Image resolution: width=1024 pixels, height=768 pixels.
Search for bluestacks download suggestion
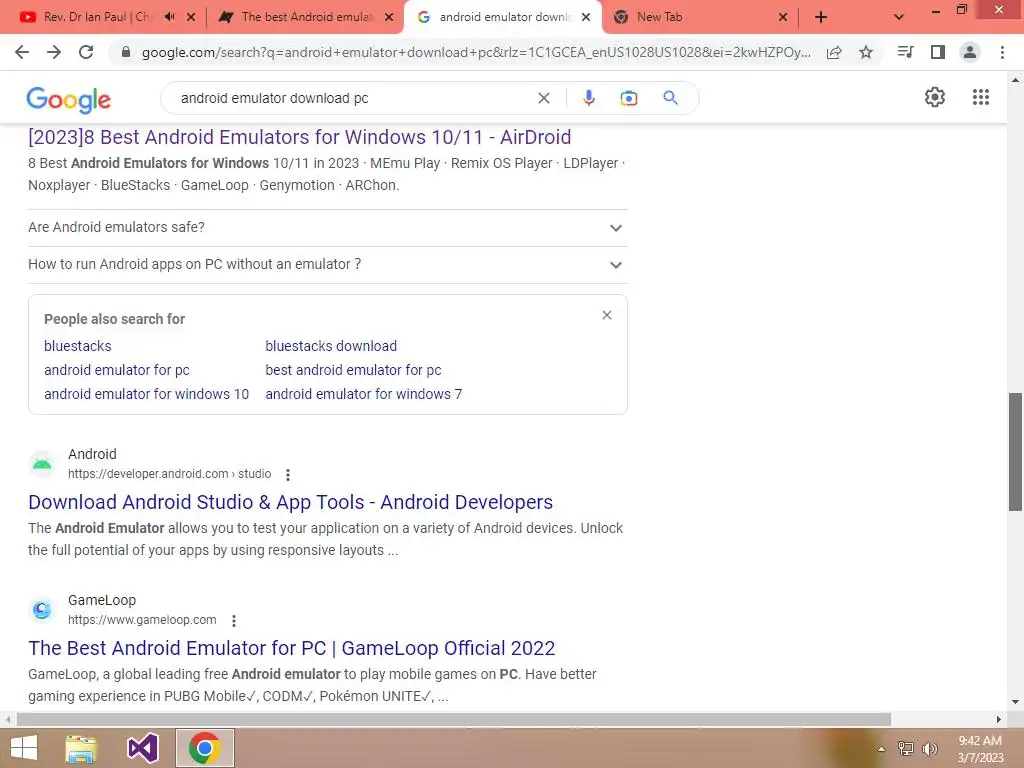[331, 346]
